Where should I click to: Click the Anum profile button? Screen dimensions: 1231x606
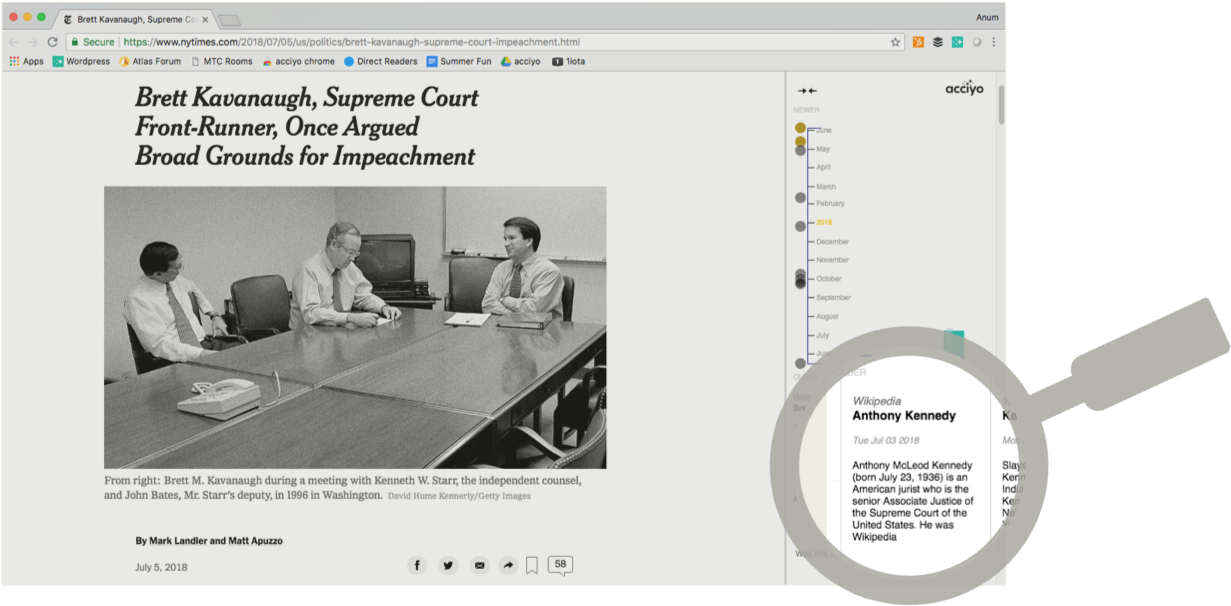[x=987, y=17]
